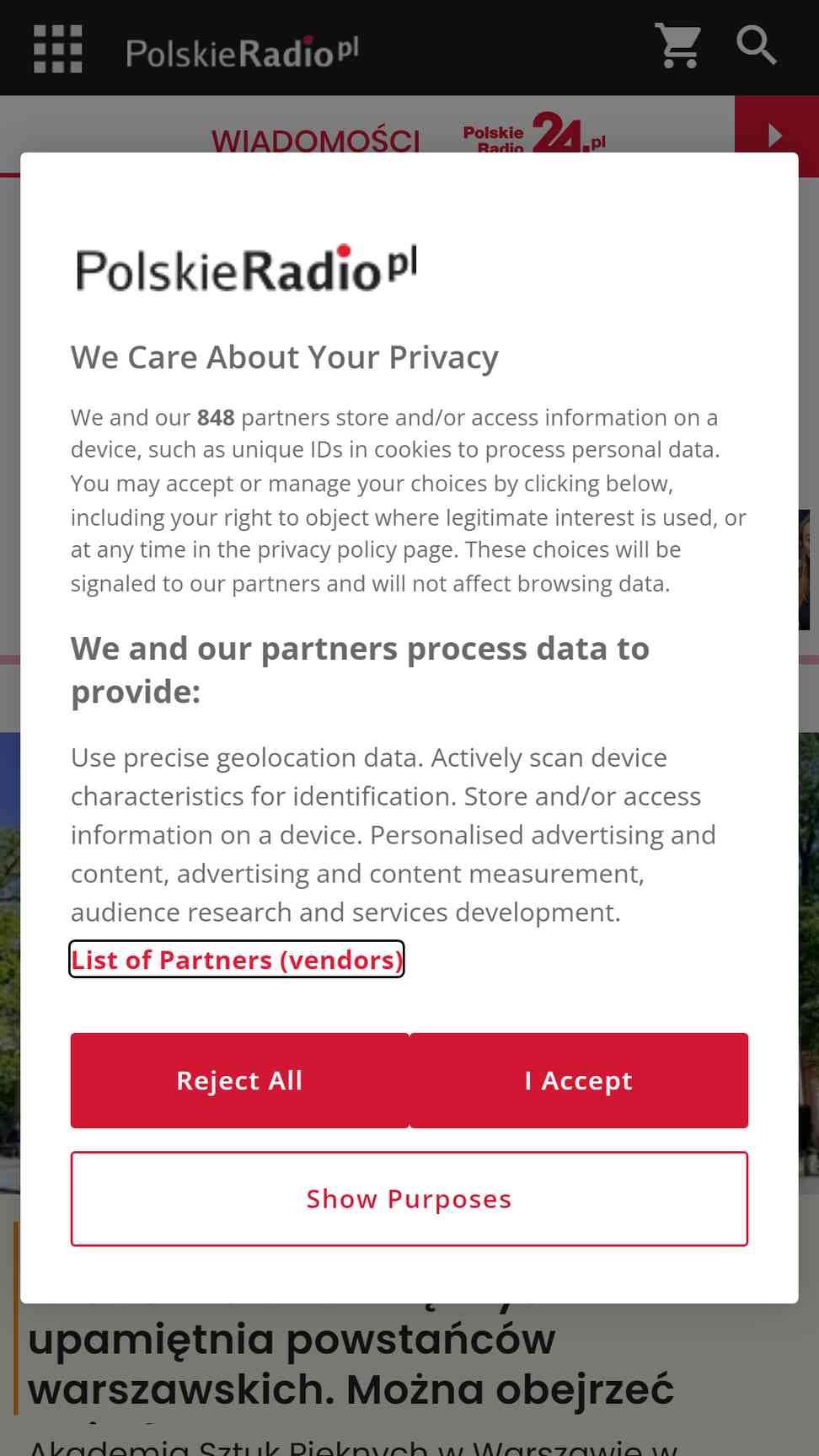Expand the Show Purposes options

coord(409,1198)
